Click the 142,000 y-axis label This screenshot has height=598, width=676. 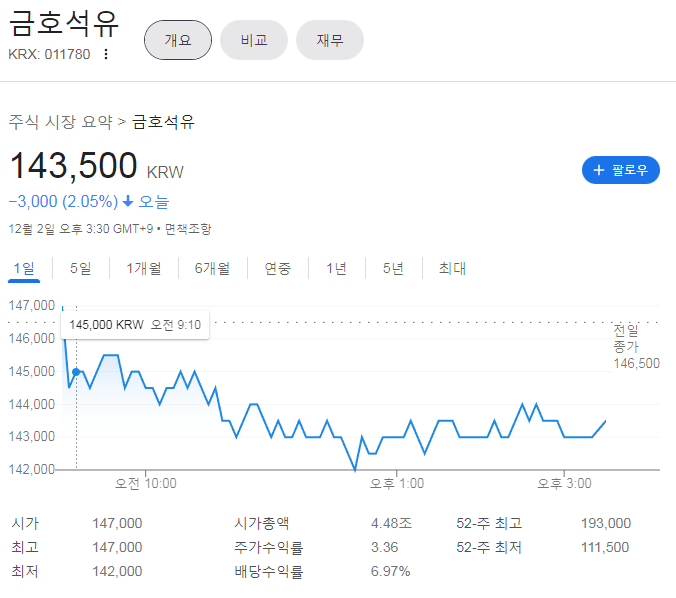coord(32,469)
